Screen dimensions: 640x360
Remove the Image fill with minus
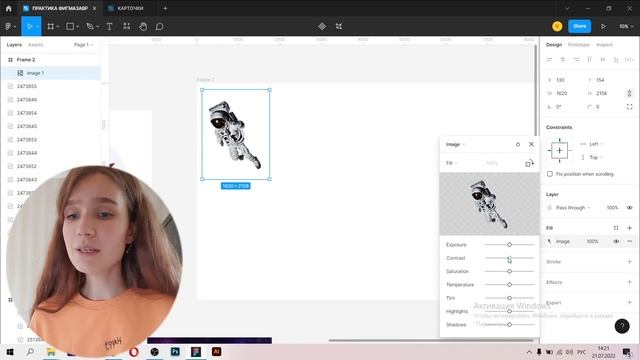point(629,241)
